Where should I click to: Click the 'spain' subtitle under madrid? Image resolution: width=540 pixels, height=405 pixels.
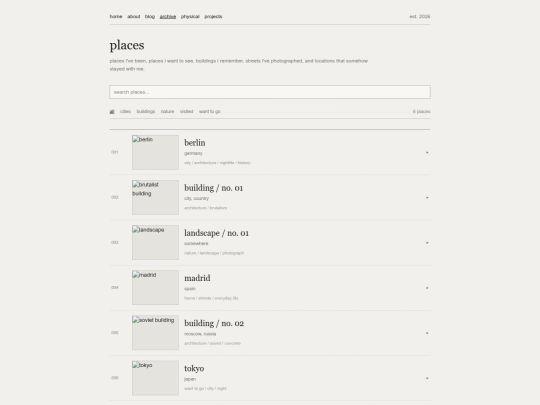(x=190, y=289)
